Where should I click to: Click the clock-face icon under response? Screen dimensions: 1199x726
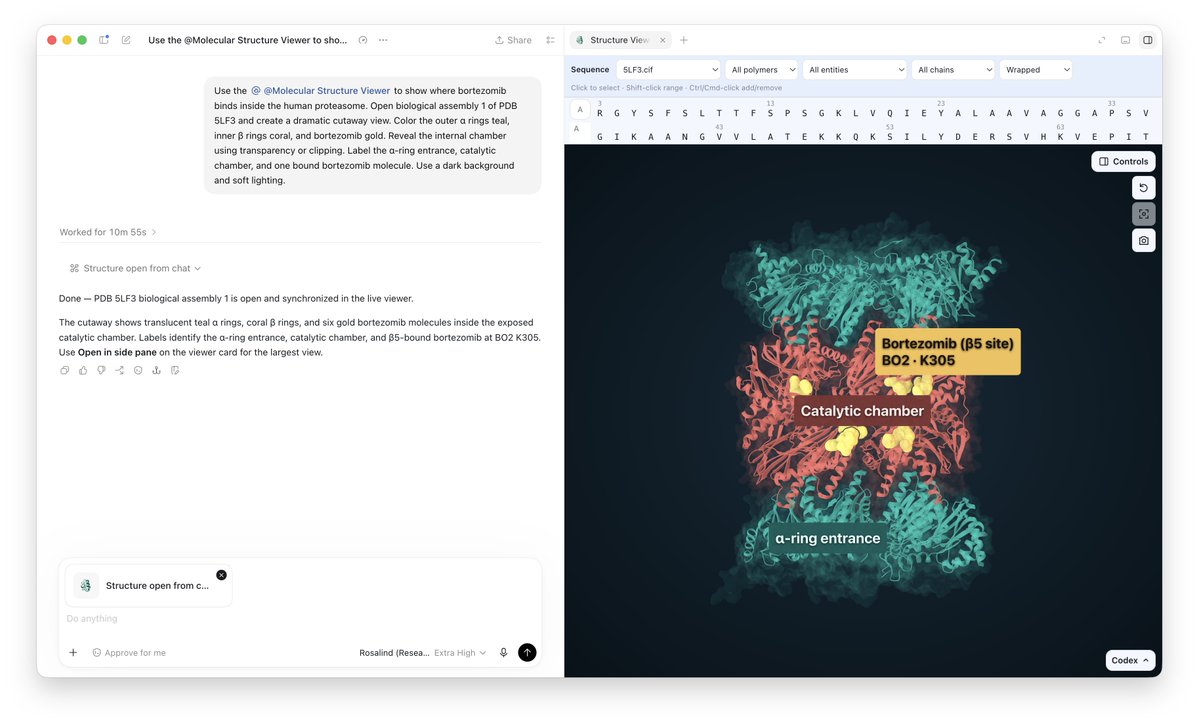tap(138, 370)
